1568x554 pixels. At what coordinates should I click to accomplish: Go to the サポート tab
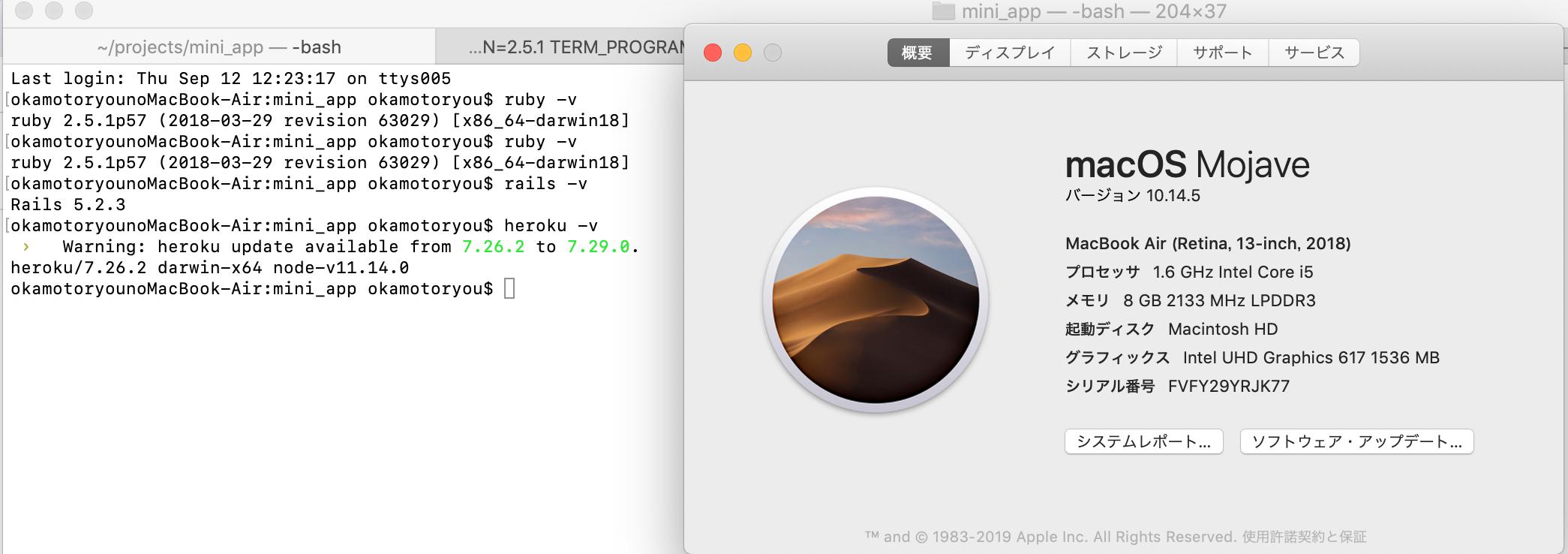point(1223,53)
